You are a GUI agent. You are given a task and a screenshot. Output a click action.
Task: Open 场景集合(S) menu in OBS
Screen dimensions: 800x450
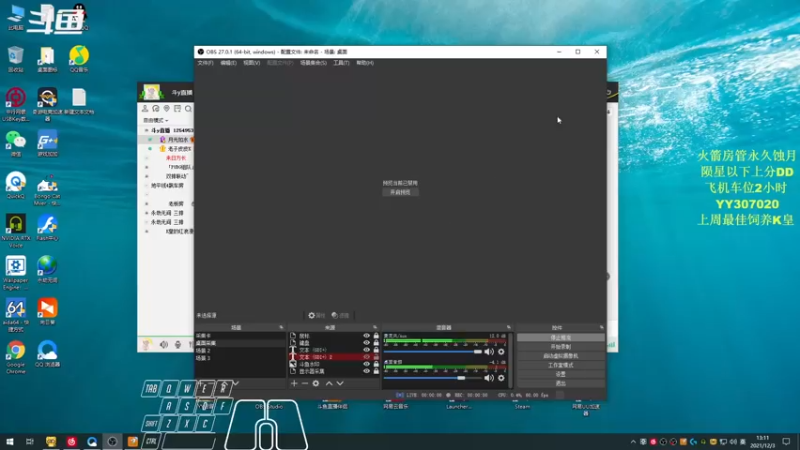[x=313, y=63]
